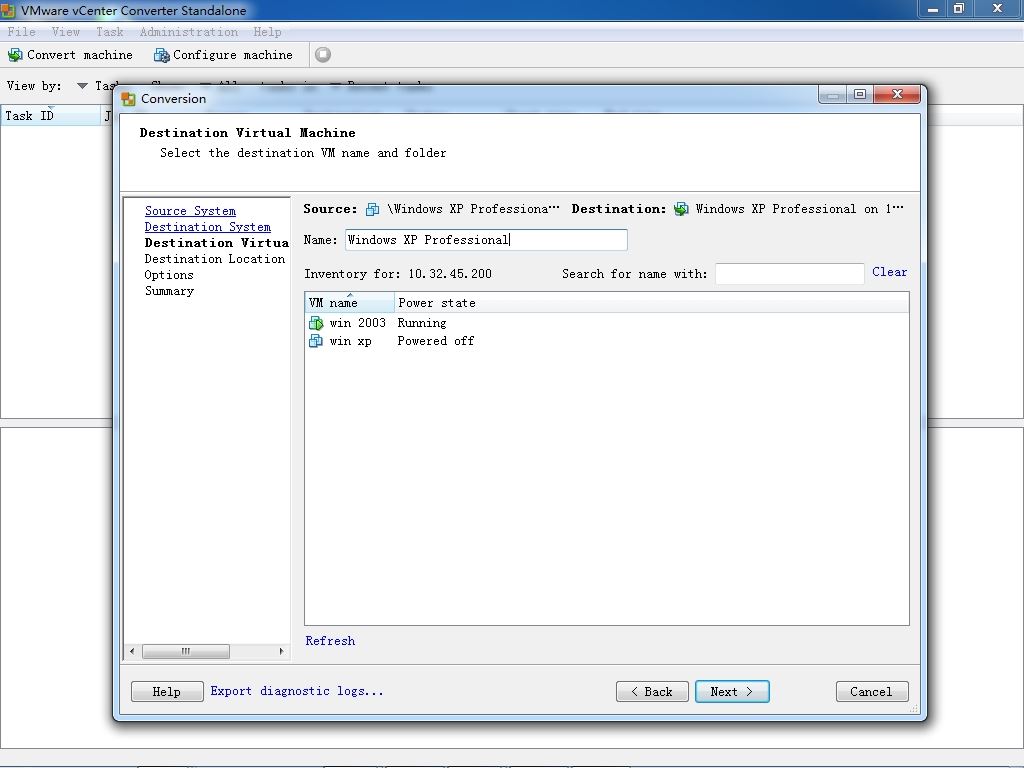The width and height of the screenshot is (1024, 768).
Task: Click the Source machine icon in header
Action: point(372,209)
